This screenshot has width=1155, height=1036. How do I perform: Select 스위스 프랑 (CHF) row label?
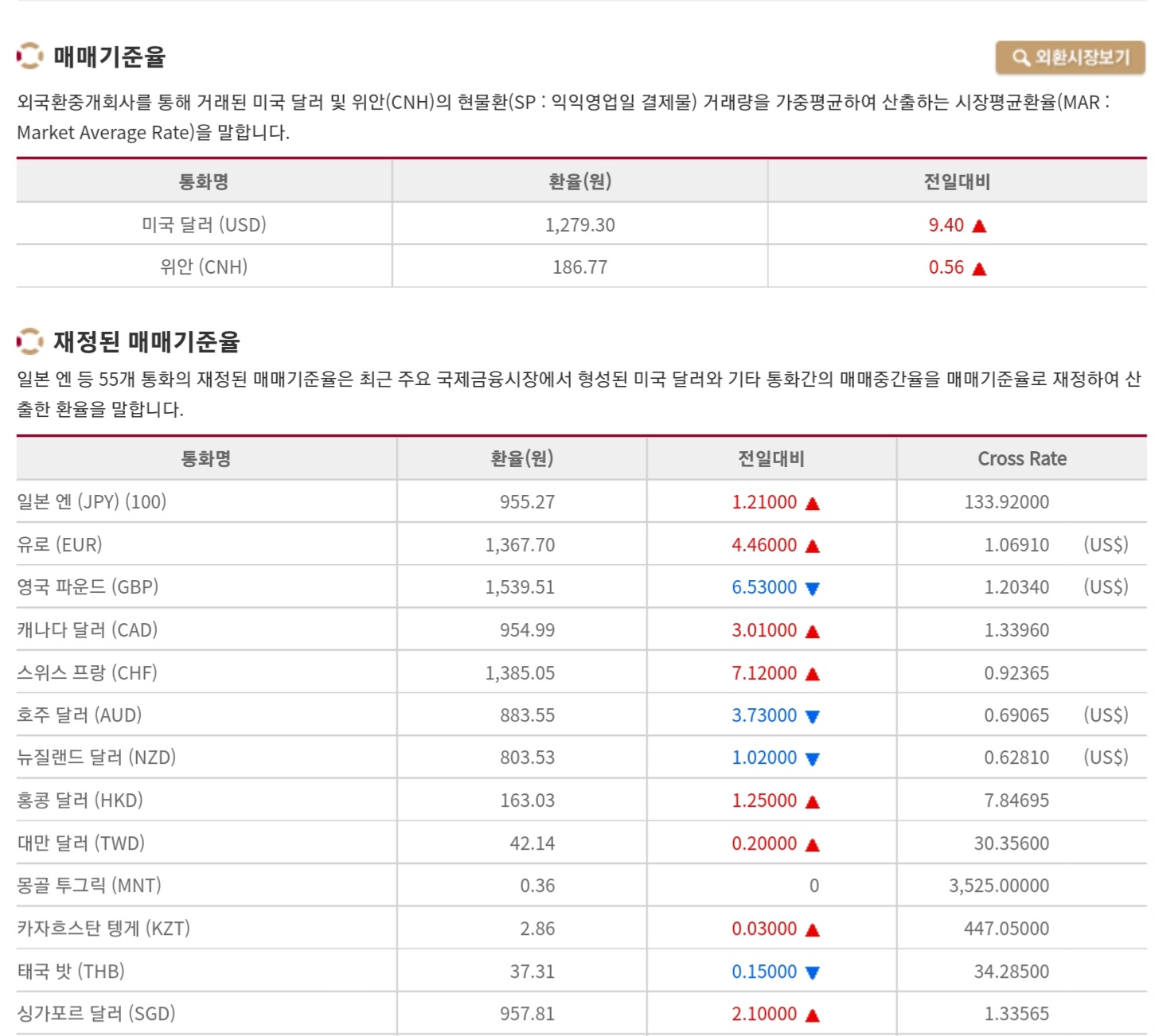tap(87, 673)
